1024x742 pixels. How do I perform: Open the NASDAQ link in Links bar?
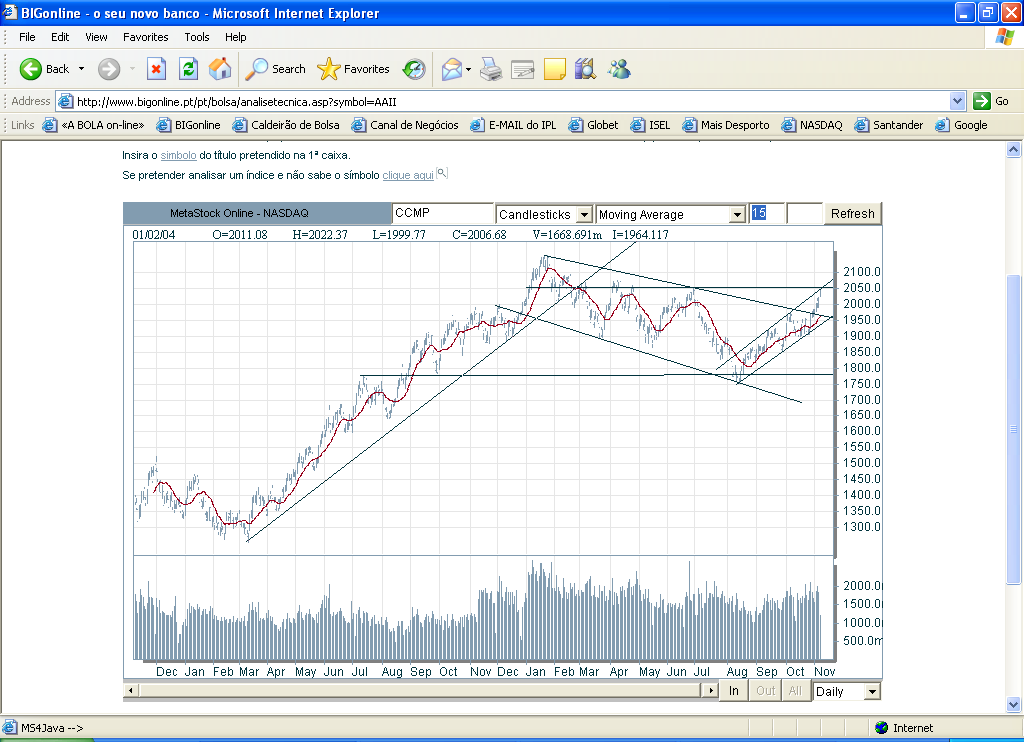coord(820,125)
